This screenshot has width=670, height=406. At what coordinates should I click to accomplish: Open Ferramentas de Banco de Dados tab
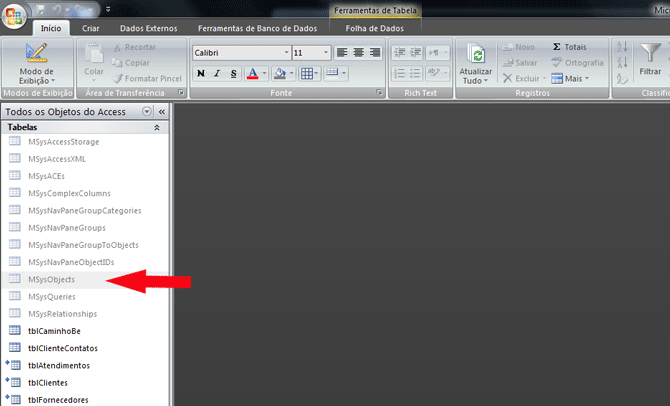click(x=257, y=28)
